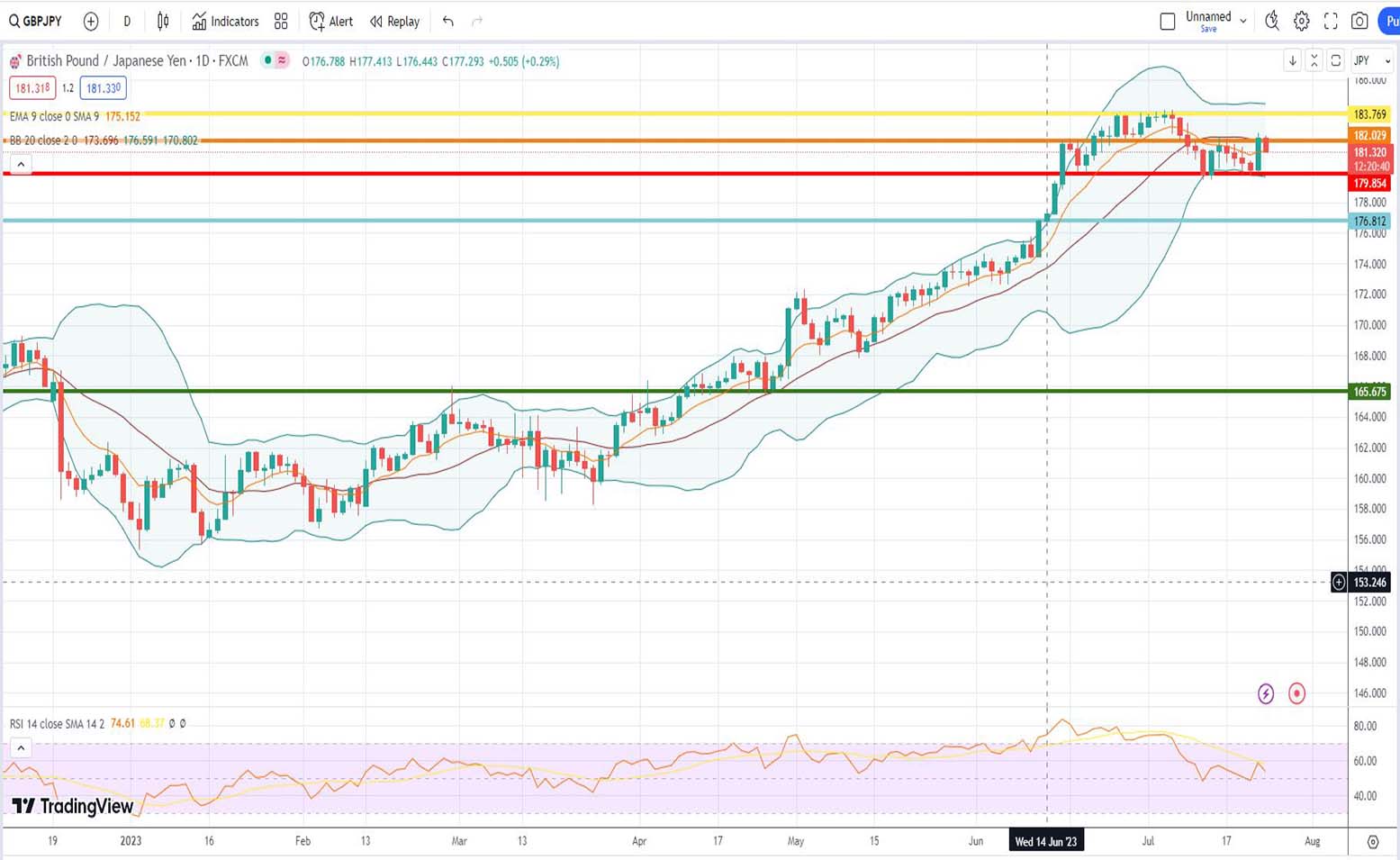The width and height of the screenshot is (1400, 860).
Task: Open the JPY currency dropdown
Action: click(x=1371, y=60)
